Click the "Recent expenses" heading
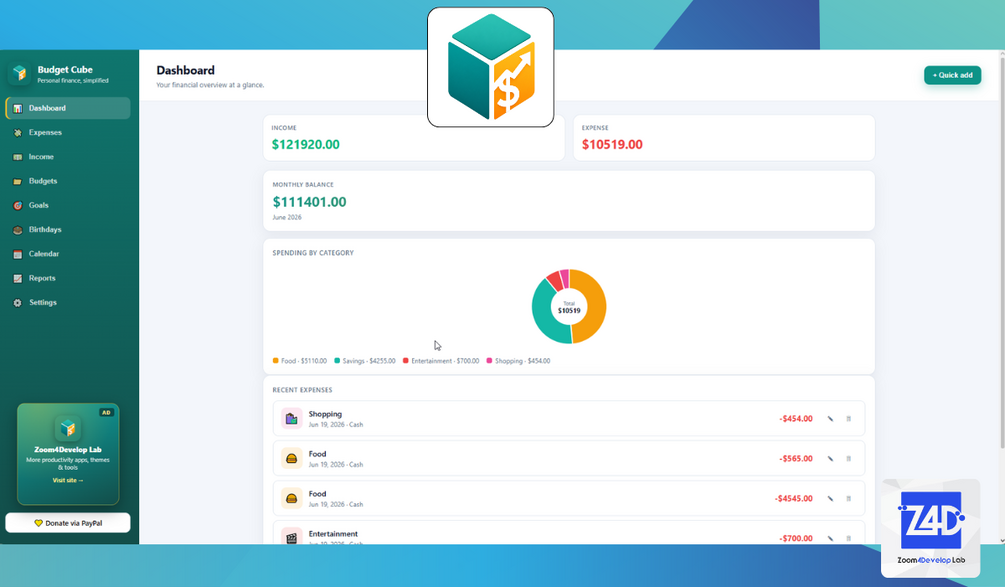1005x587 pixels. point(303,390)
